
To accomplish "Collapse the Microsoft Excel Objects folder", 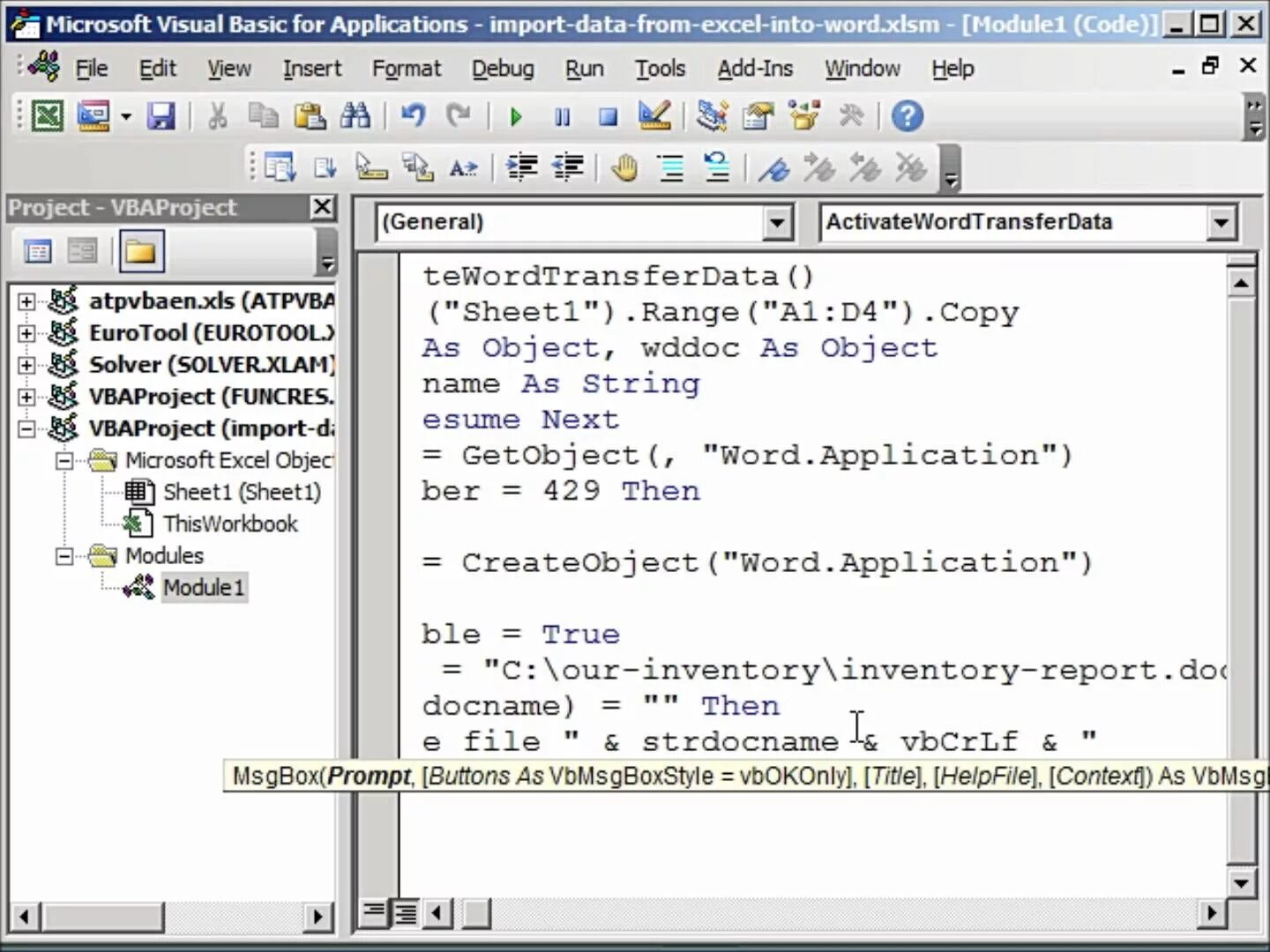I will pyautogui.click(x=64, y=460).
